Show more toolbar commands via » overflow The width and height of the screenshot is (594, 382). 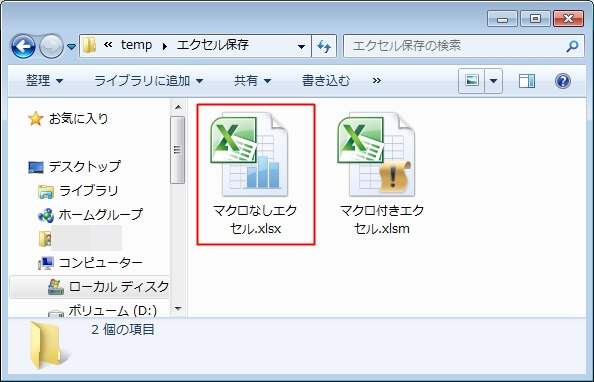click(x=377, y=80)
